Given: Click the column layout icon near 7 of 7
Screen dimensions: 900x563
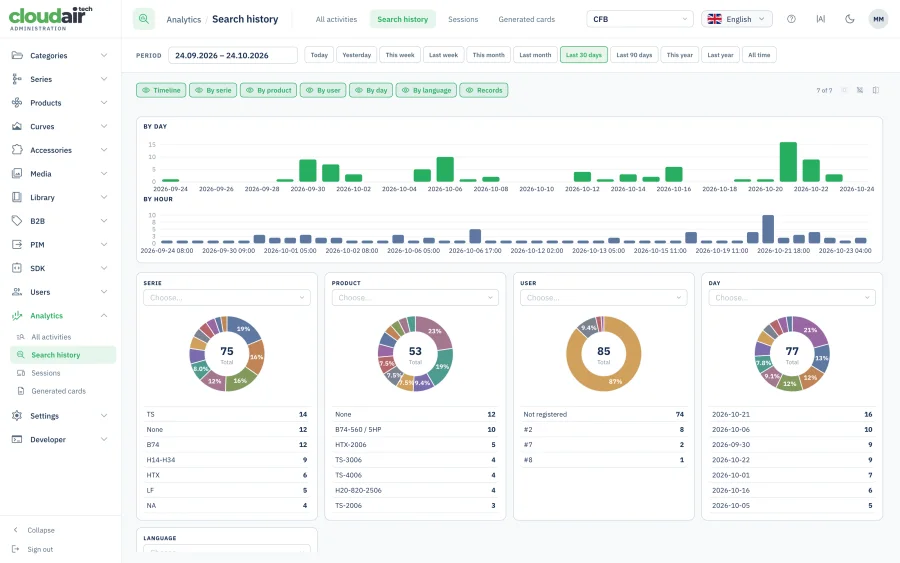Looking at the screenshot, I should click(876, 90).
